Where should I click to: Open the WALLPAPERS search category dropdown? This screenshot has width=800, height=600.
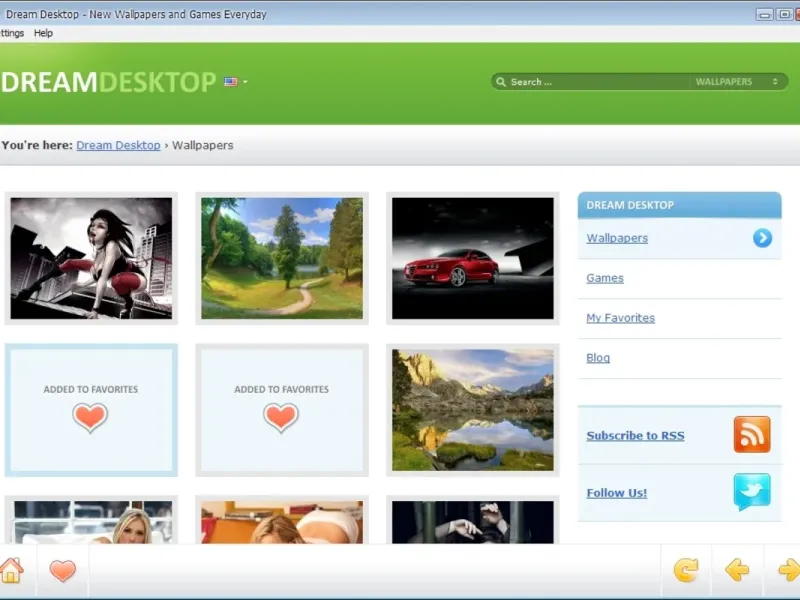(x=737, y=82)
